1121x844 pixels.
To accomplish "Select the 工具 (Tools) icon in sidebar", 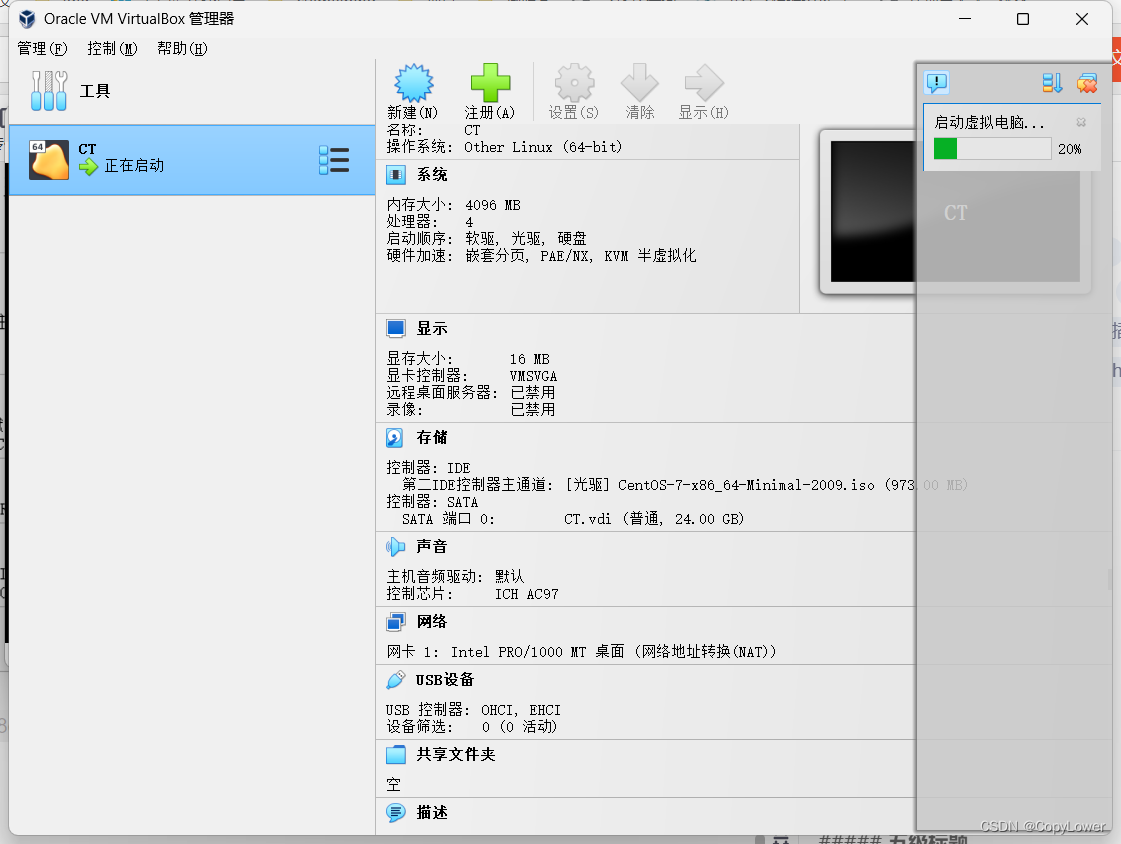I will [x=48, y=90].
